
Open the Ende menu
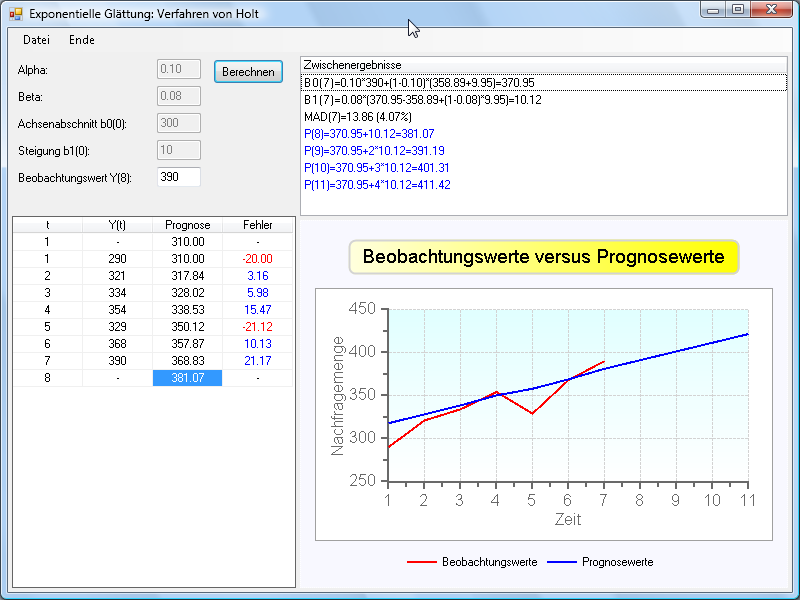[82, 40]
